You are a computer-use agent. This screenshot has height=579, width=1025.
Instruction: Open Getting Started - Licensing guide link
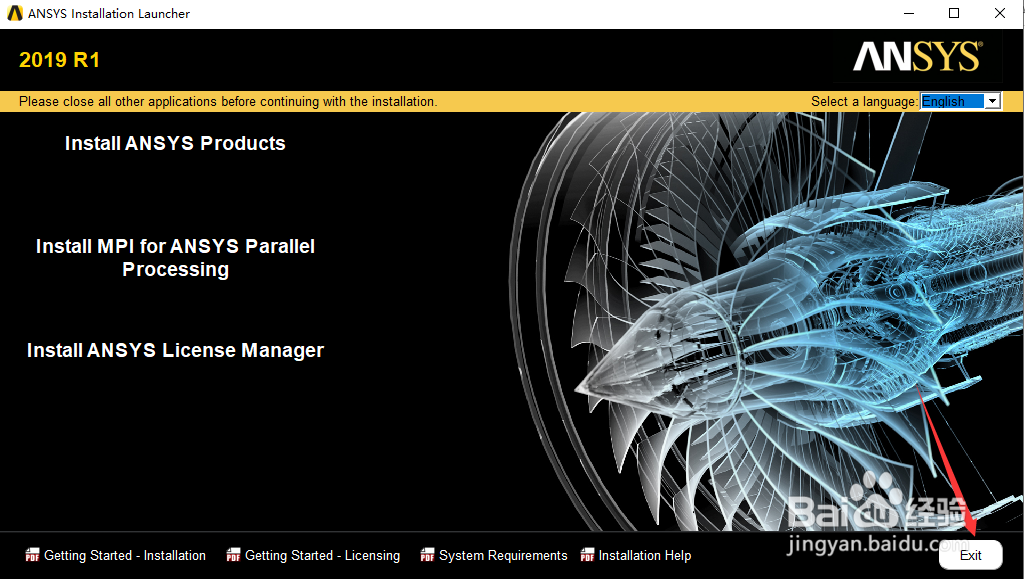click(x=322, y=555)
